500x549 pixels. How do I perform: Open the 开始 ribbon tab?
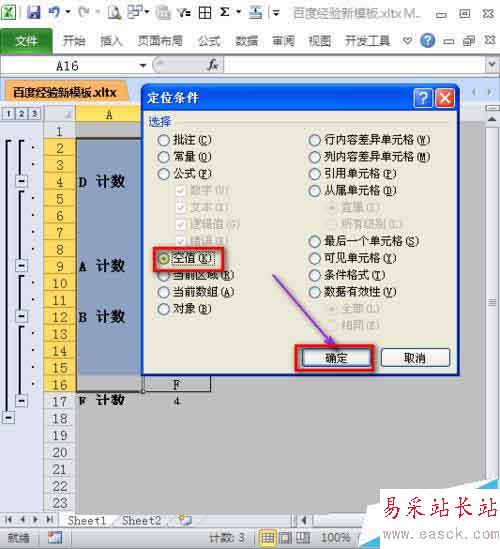(74, 41)
